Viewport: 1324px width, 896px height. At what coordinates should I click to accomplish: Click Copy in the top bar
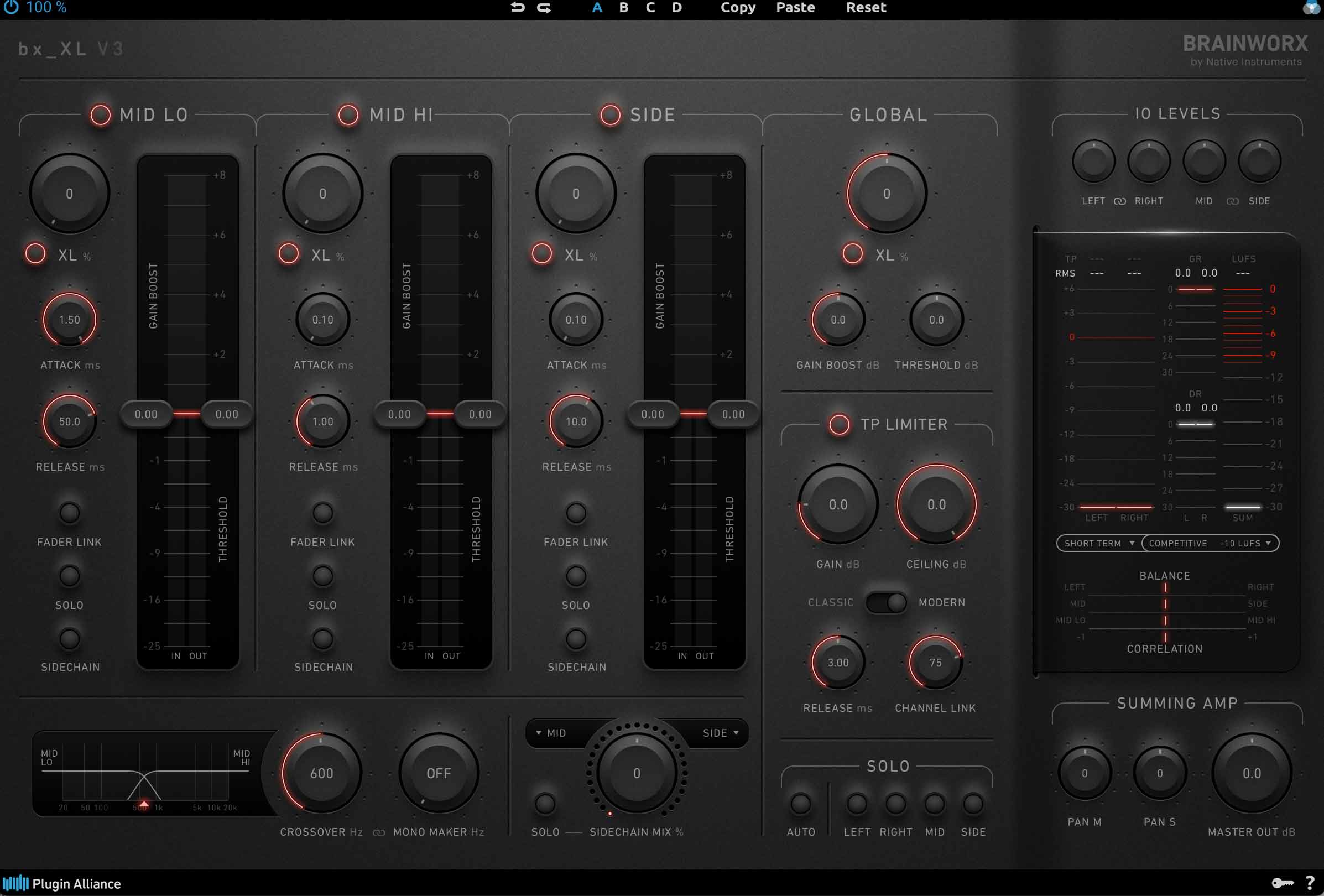[738, 7]
